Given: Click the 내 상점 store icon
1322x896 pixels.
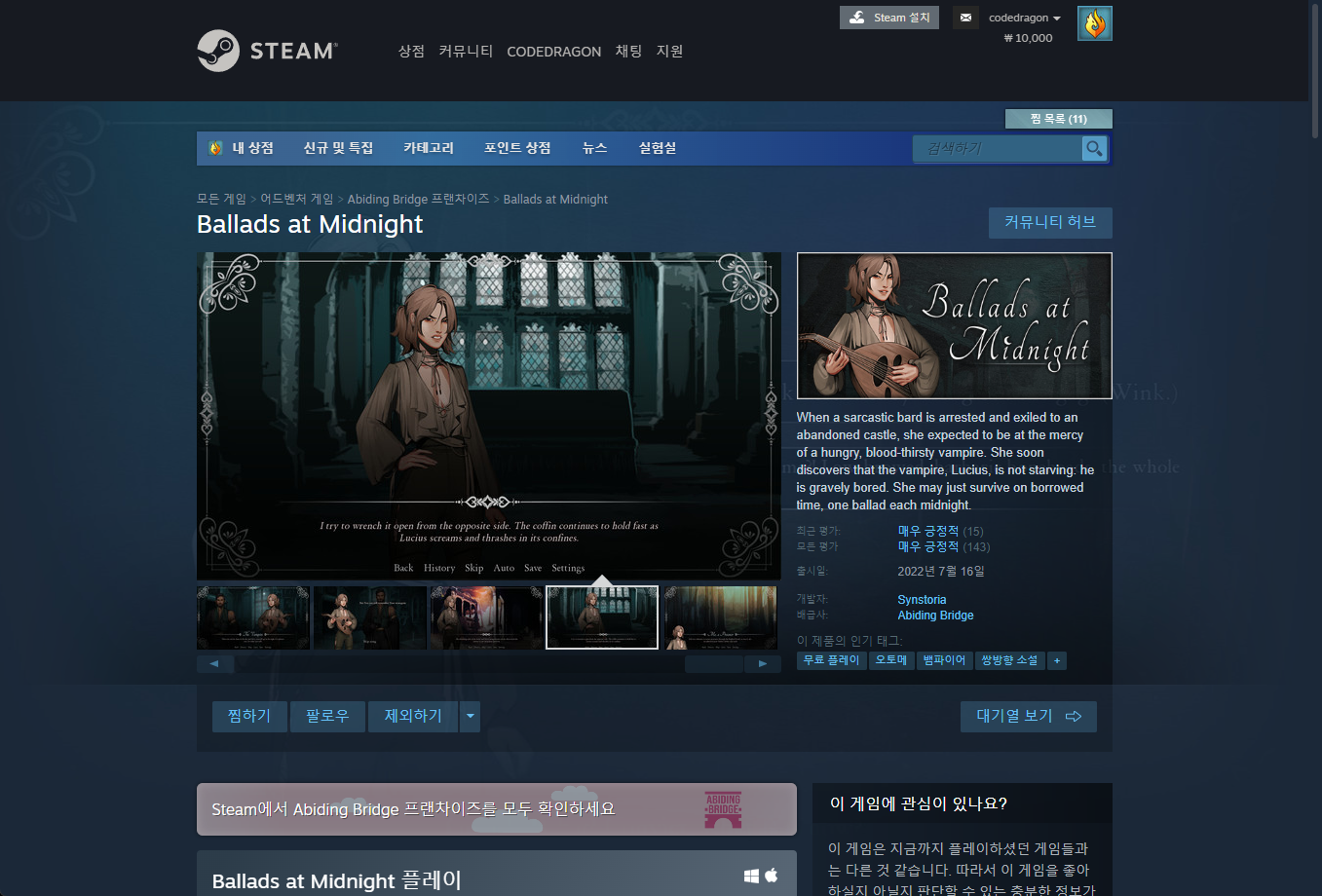Looking at the screenshot, I should pyautogui.click(x=215, y=148).
